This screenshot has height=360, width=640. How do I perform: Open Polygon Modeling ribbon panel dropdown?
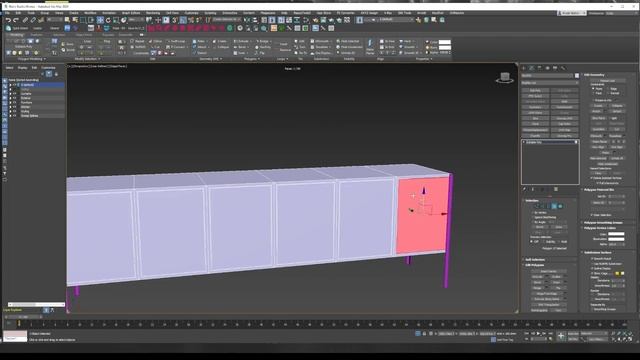coord(31,59)
